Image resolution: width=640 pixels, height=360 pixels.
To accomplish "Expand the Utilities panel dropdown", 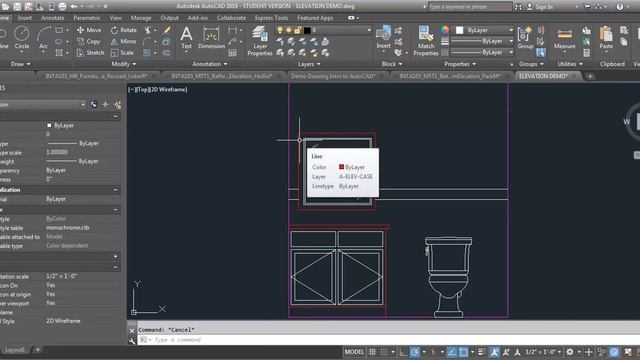I will coord(569,64).
